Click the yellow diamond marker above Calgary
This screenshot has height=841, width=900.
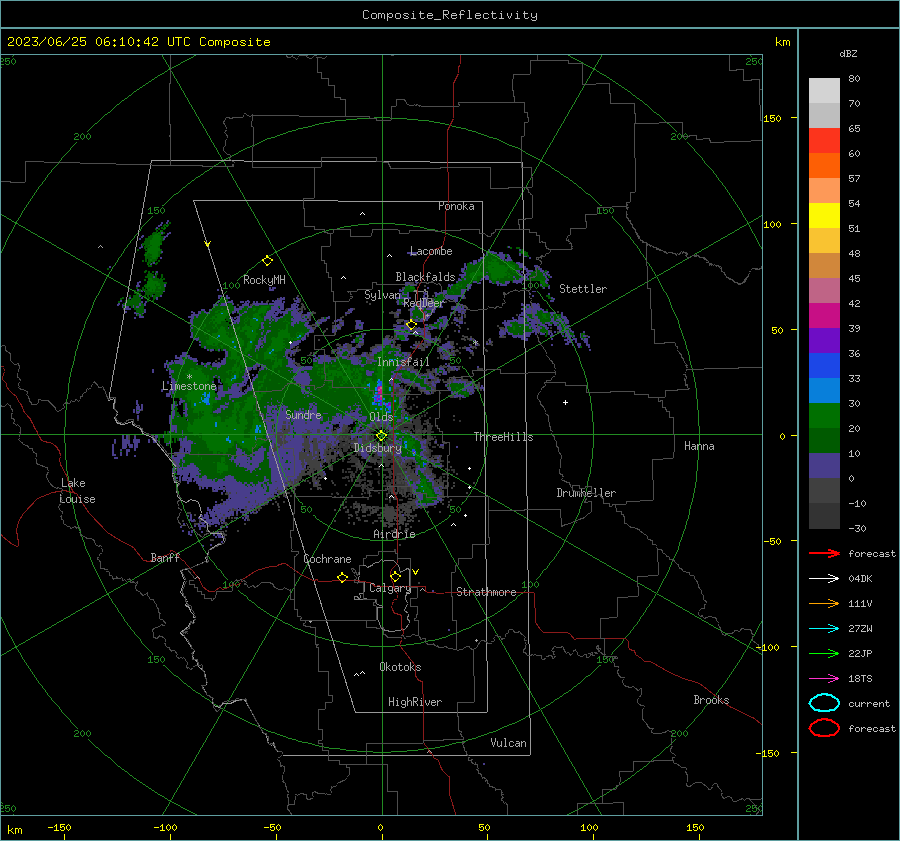pyautogui.click(x=395, y=576)
